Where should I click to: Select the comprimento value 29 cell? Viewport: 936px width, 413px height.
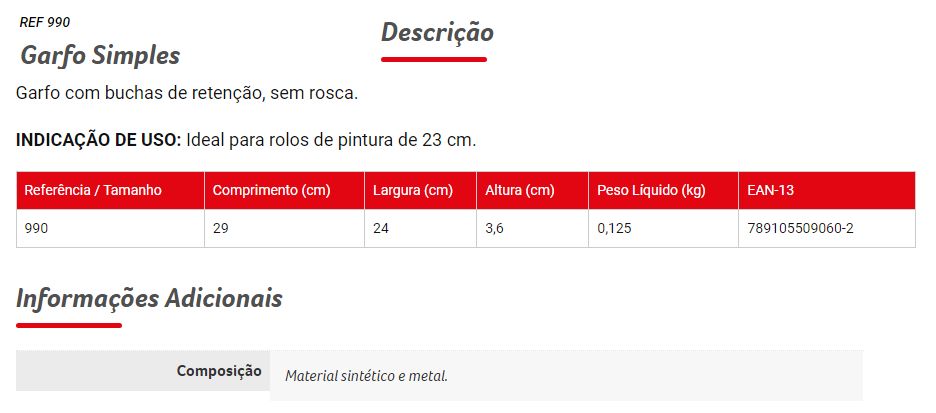(x=221, y=228)
